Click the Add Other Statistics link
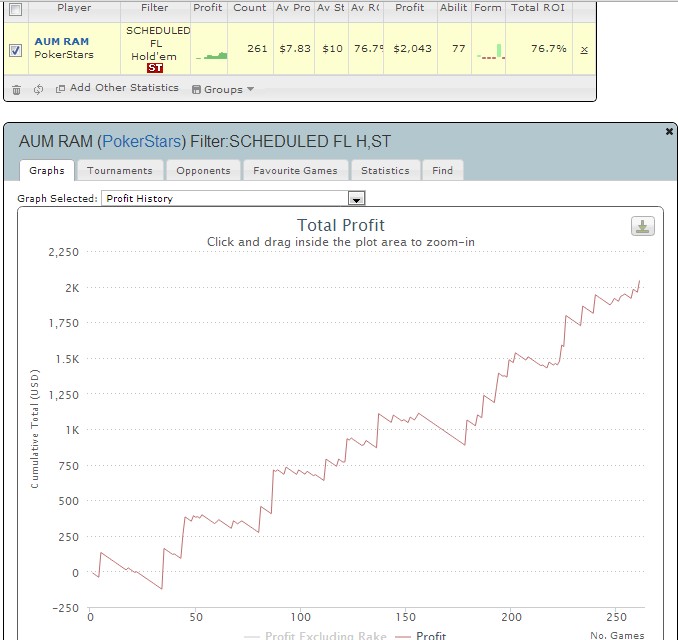Image resolution: width=678 pixels, height=640 pixels. [x=124, y=88]
